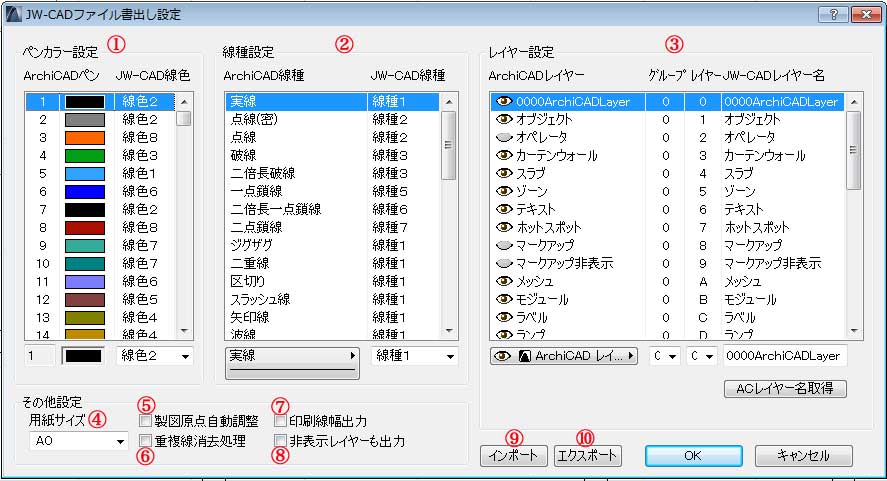The image size is (887, 481).
Task: Select the 一点鎖線 line type row
Action: click(x=332, y=191)
